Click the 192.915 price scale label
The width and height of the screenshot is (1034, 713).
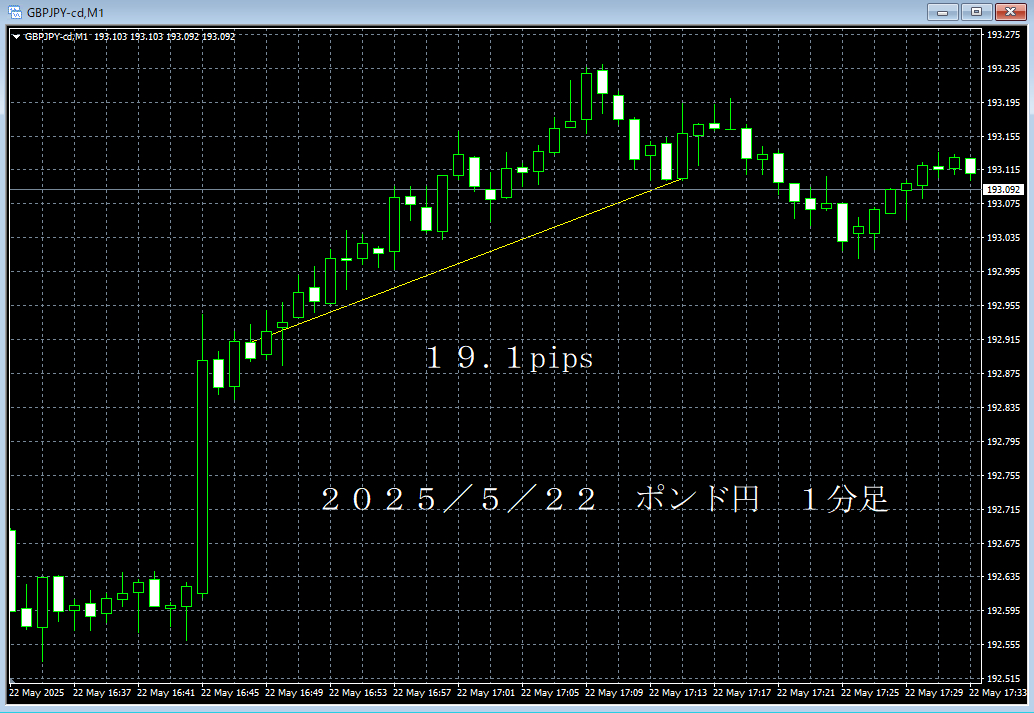[x=1002, y=340]
